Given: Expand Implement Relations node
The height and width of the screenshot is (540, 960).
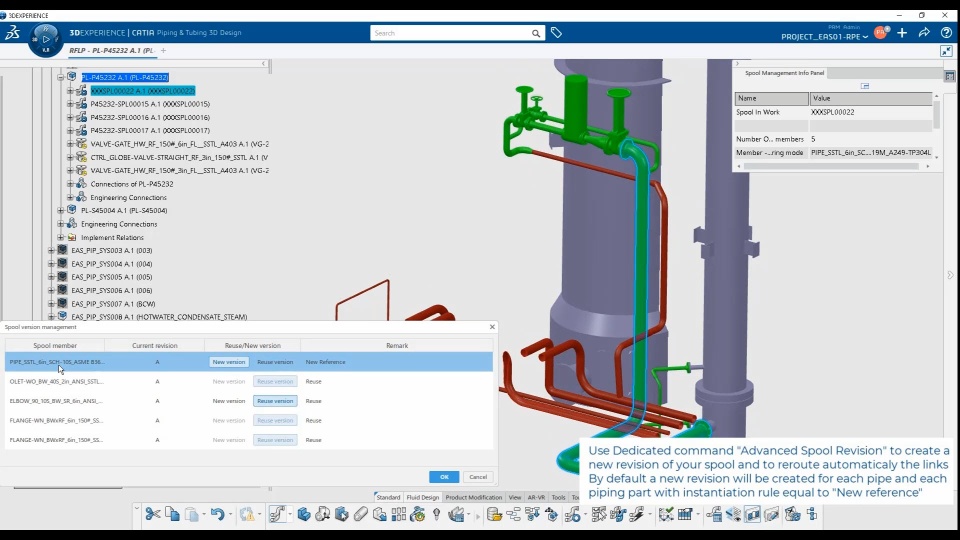Looking at the screenshot, I should tap(61, 238).
